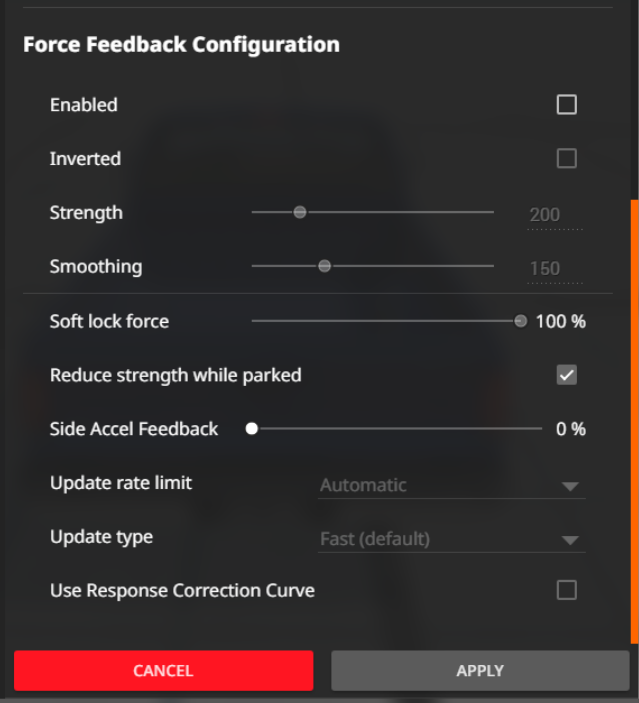
Task: Click the Update rate limit dropdown arrow
Action: [x=570, y=487]
